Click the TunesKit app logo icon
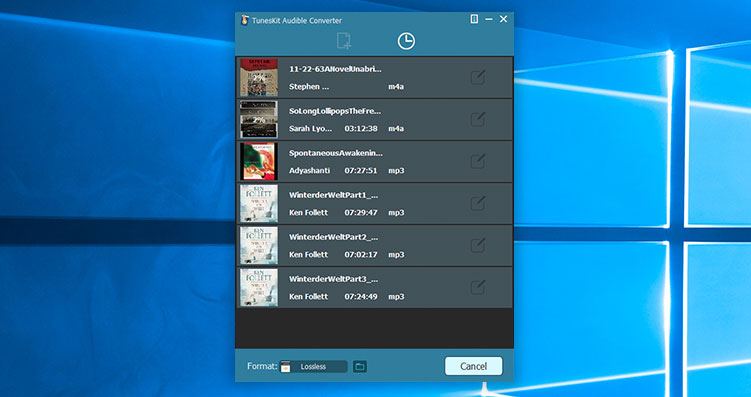The image size is (751, 397). click(x=245, y=20)
